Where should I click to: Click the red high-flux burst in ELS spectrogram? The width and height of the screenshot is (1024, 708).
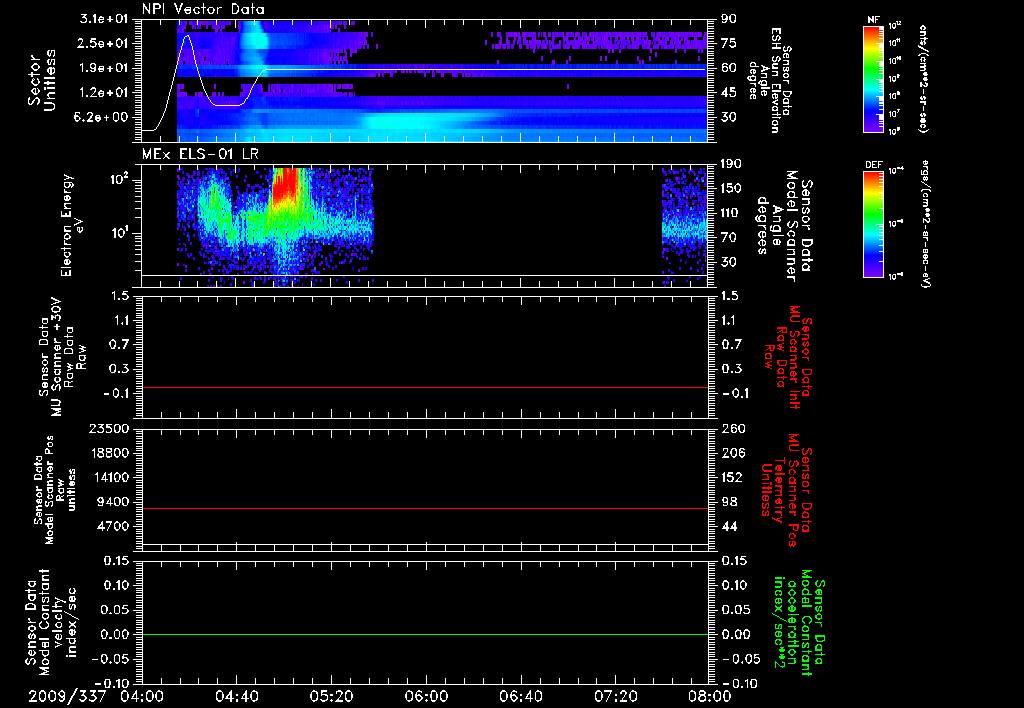(x=285, y=187)
